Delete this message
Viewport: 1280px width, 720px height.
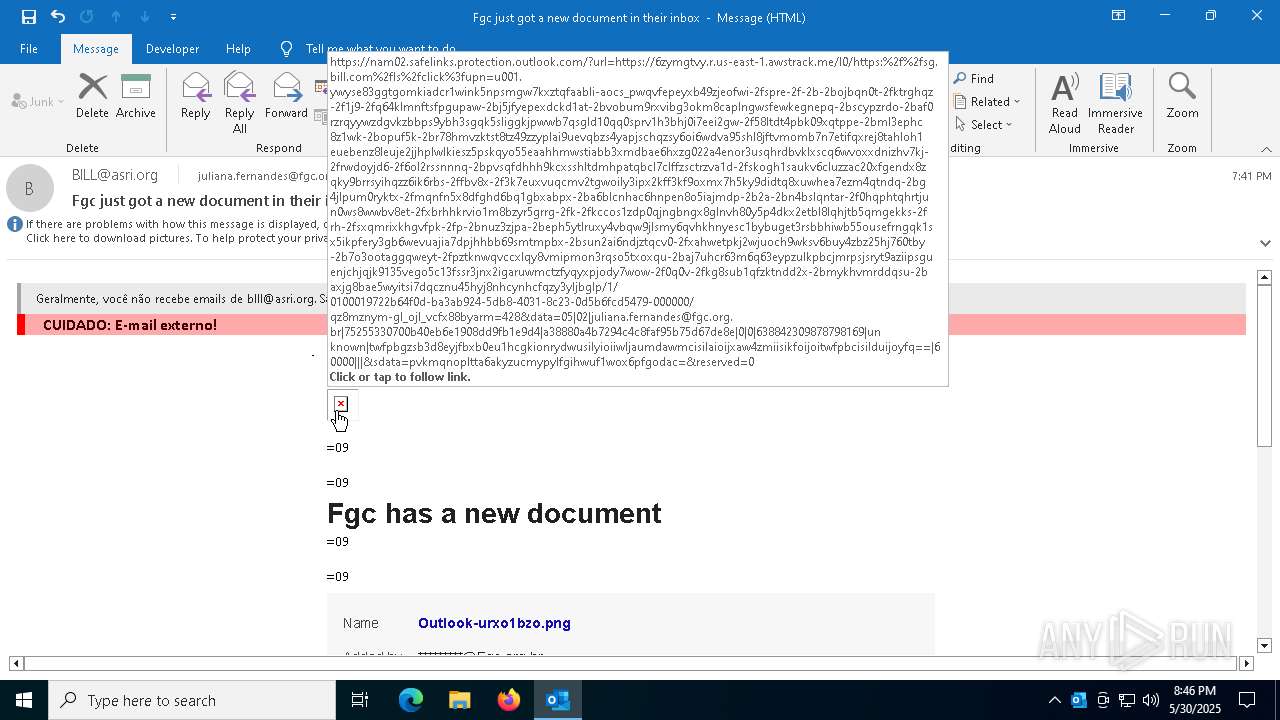tap(92, 96)
